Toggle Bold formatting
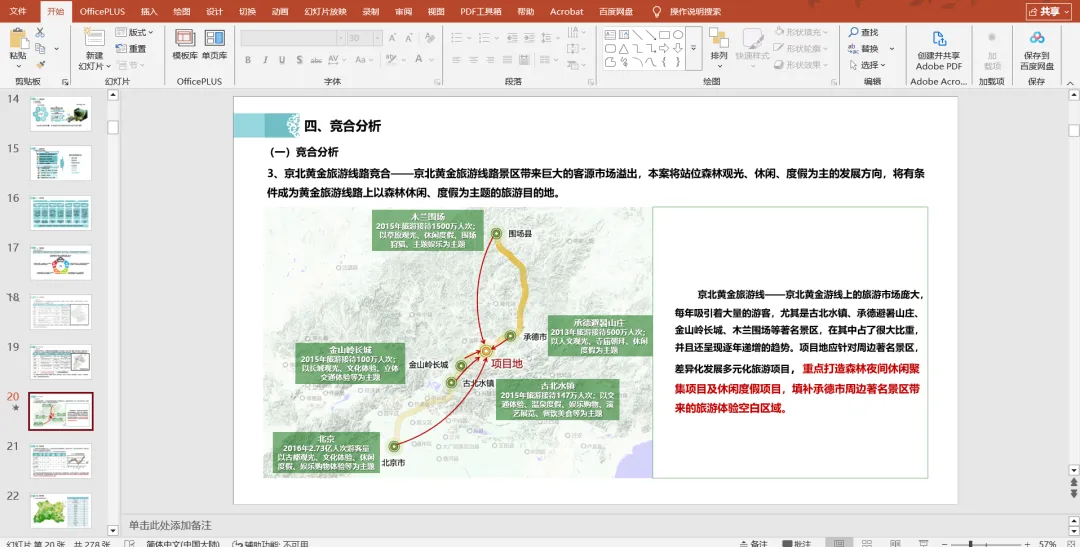The width and height of the screenshot is (1080, 547). coord(248,60)
